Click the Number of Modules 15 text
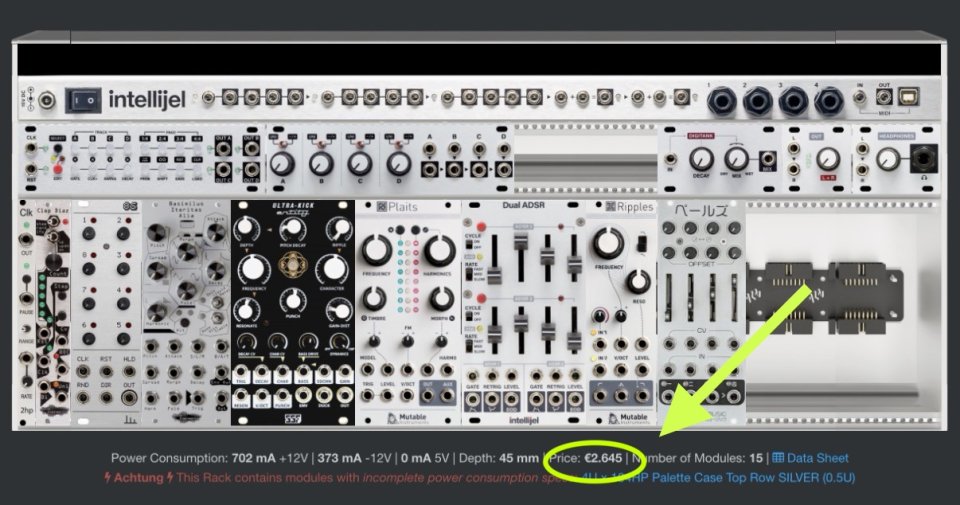 coord(697,458)
